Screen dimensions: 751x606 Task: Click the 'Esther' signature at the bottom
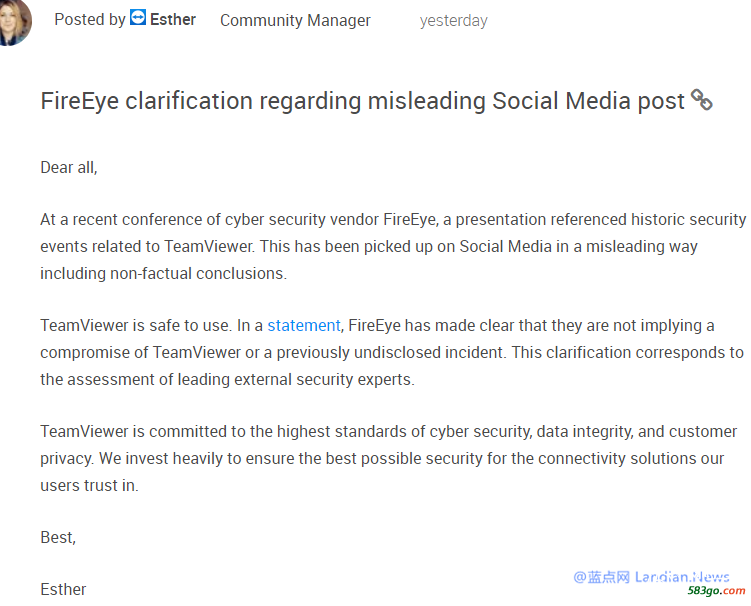coord(63,589)
